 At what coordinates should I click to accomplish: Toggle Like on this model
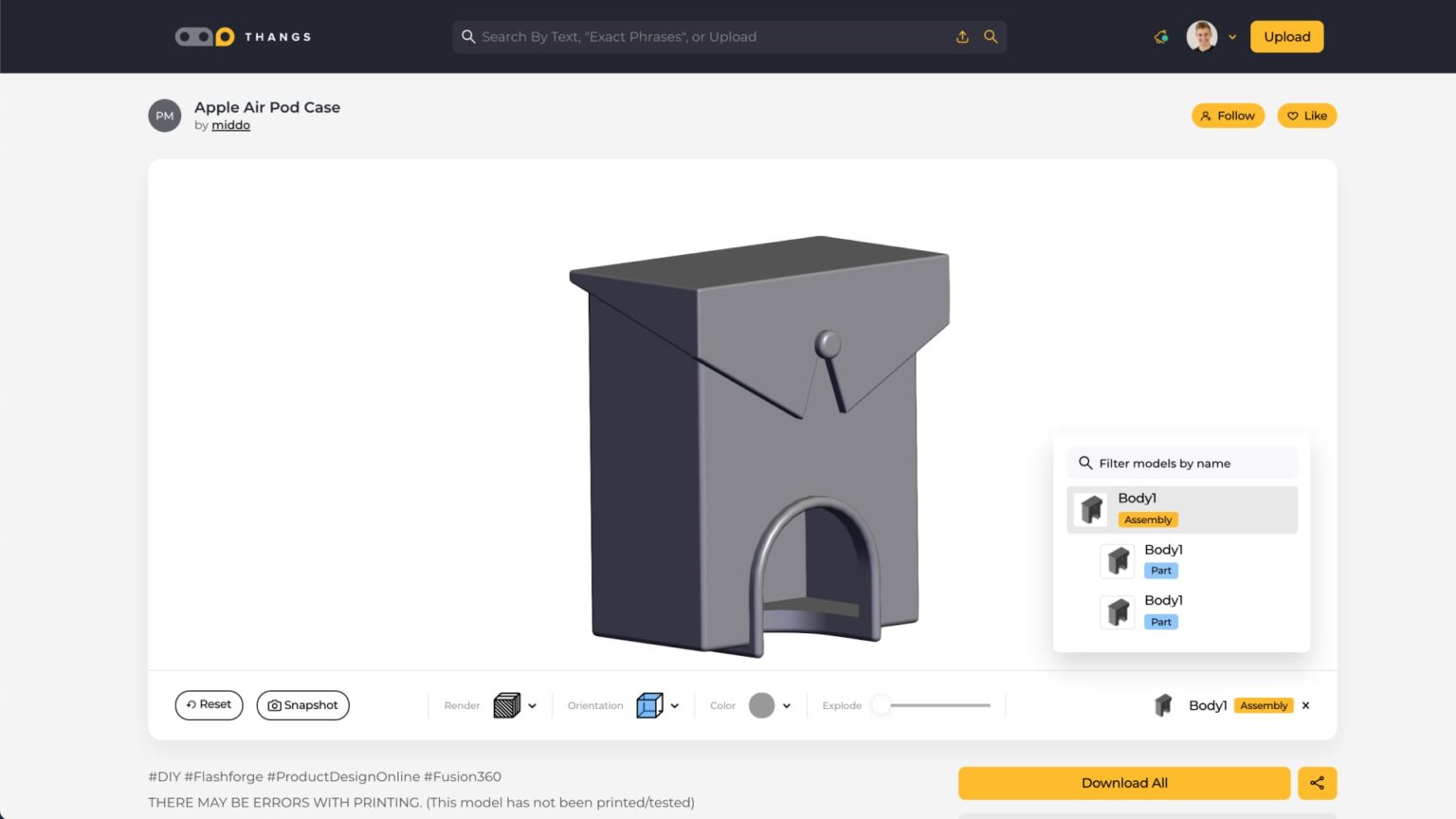point(1306,115)
